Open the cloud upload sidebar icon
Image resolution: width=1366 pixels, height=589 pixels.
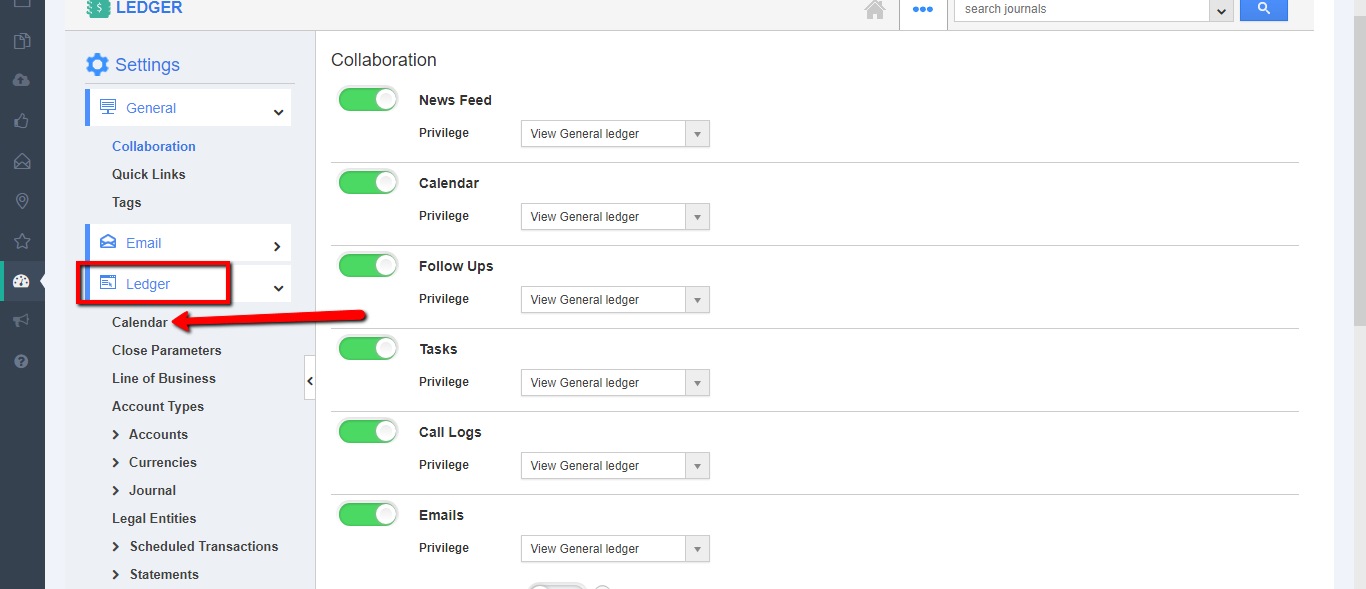(22, 81)
